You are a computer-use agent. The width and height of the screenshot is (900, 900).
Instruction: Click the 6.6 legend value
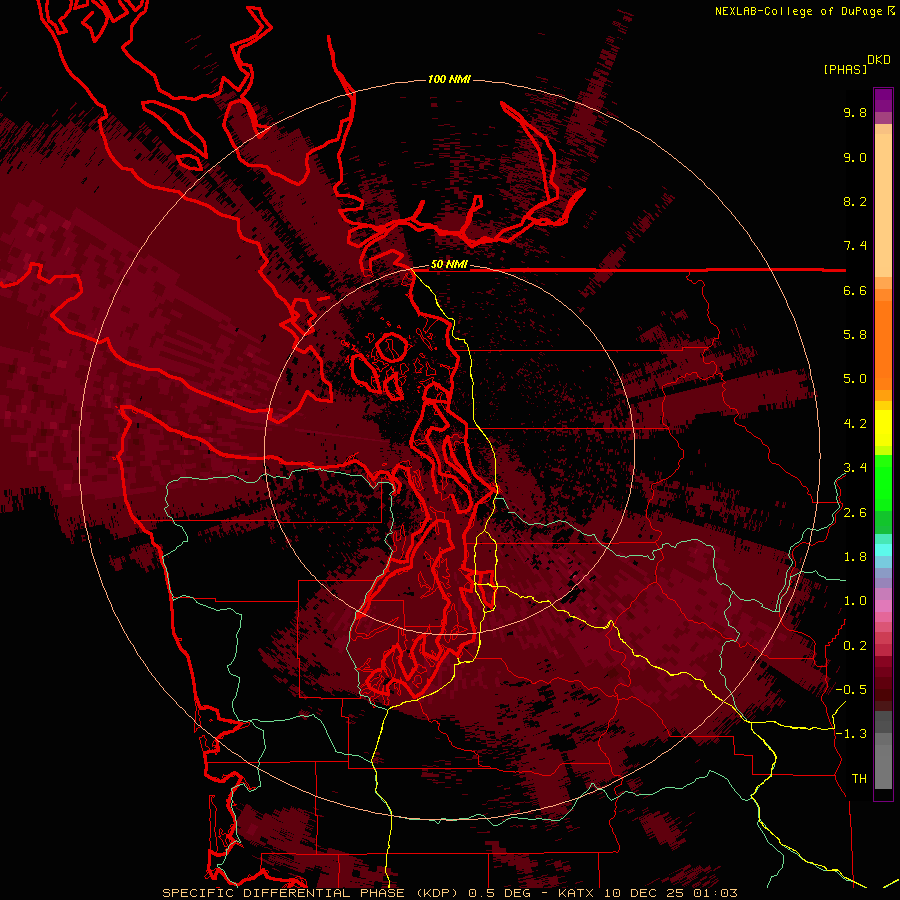(x=855, y=290)
